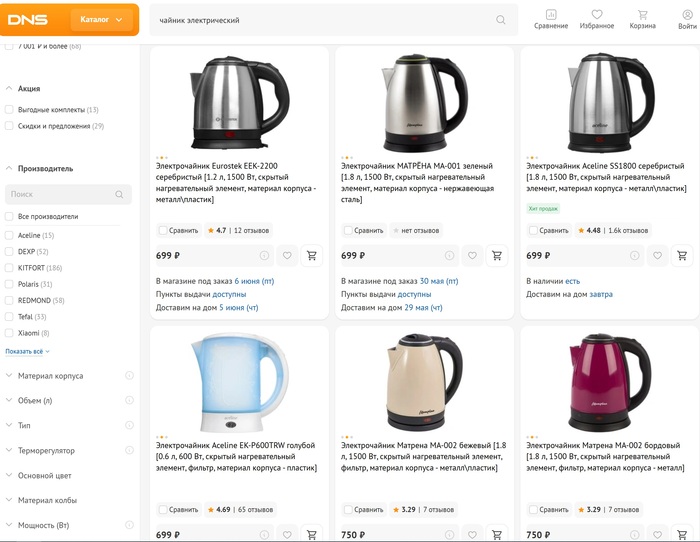This screenshot has width=700, height=542.
Task: Click info icon beside Материал корпуса filter
Action: click(129, 376)
